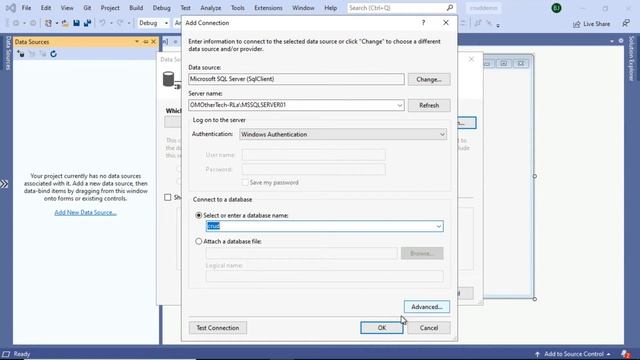Click the search magnifier icon

click(449, 8)
